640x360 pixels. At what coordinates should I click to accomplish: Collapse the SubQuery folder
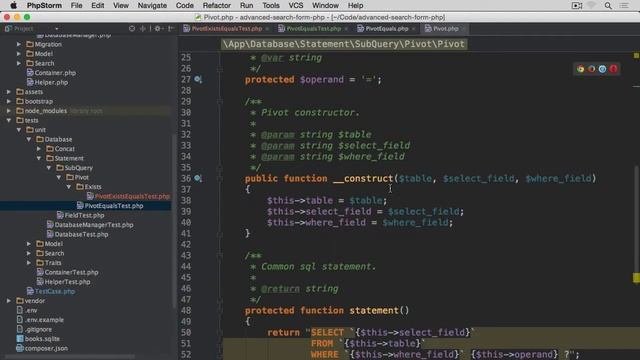click(49, 168)
